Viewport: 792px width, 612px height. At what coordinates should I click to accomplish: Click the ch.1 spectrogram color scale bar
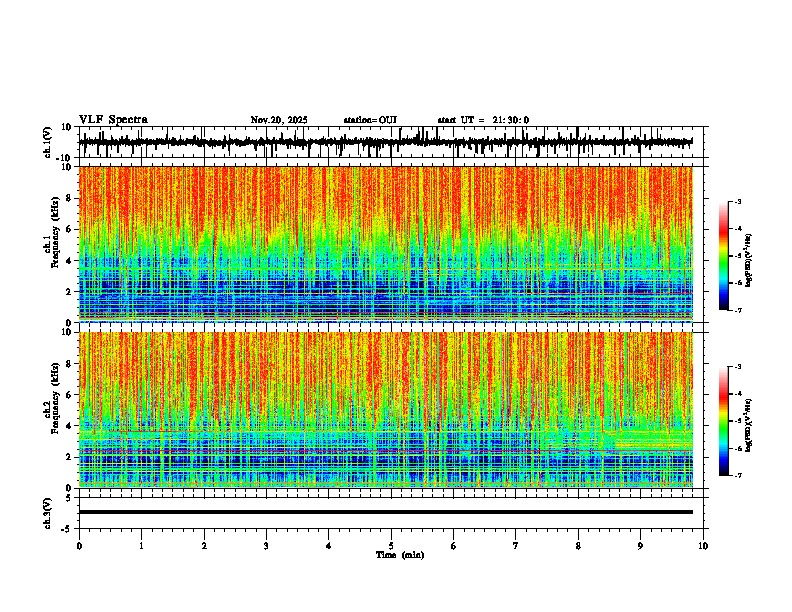[x=724, y=256]
